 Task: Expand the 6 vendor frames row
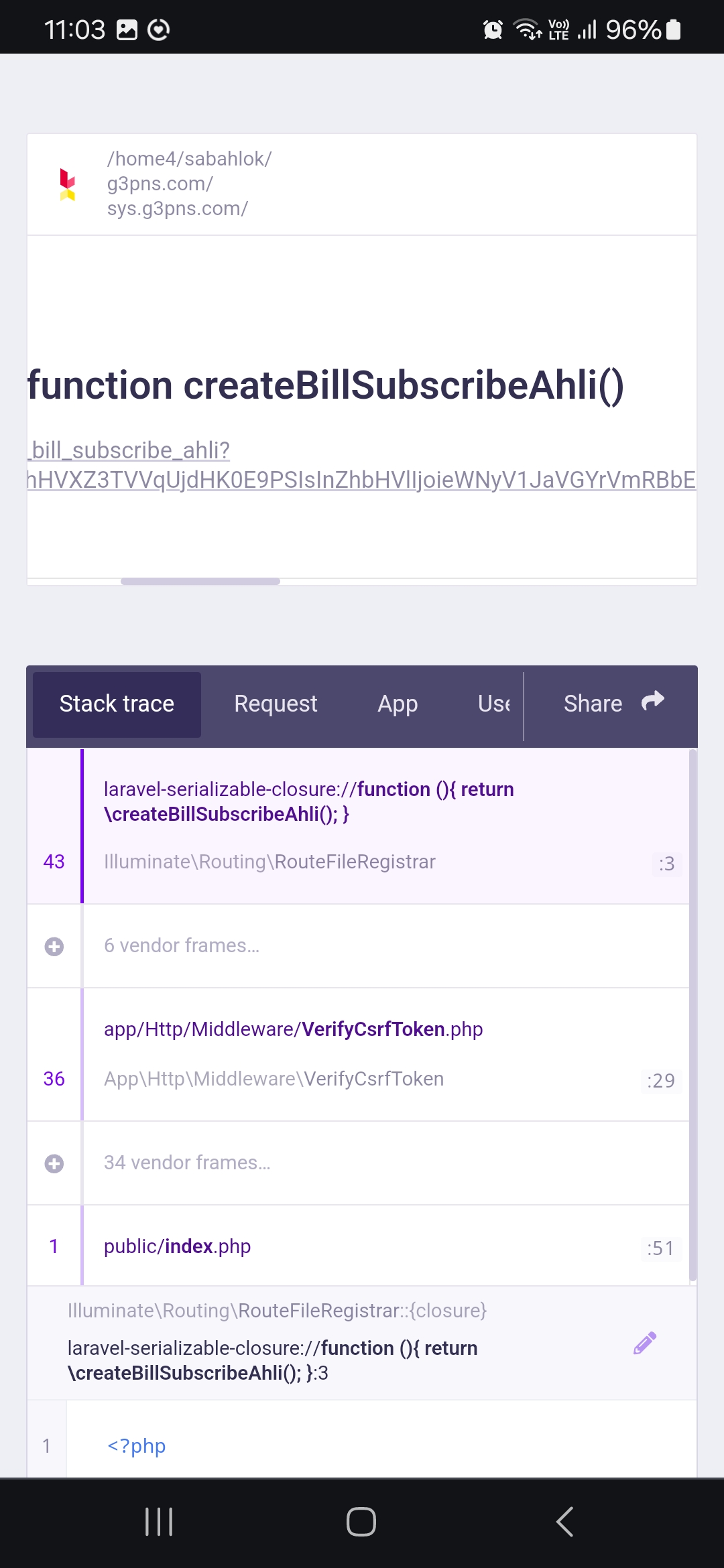tap(358, 946)
